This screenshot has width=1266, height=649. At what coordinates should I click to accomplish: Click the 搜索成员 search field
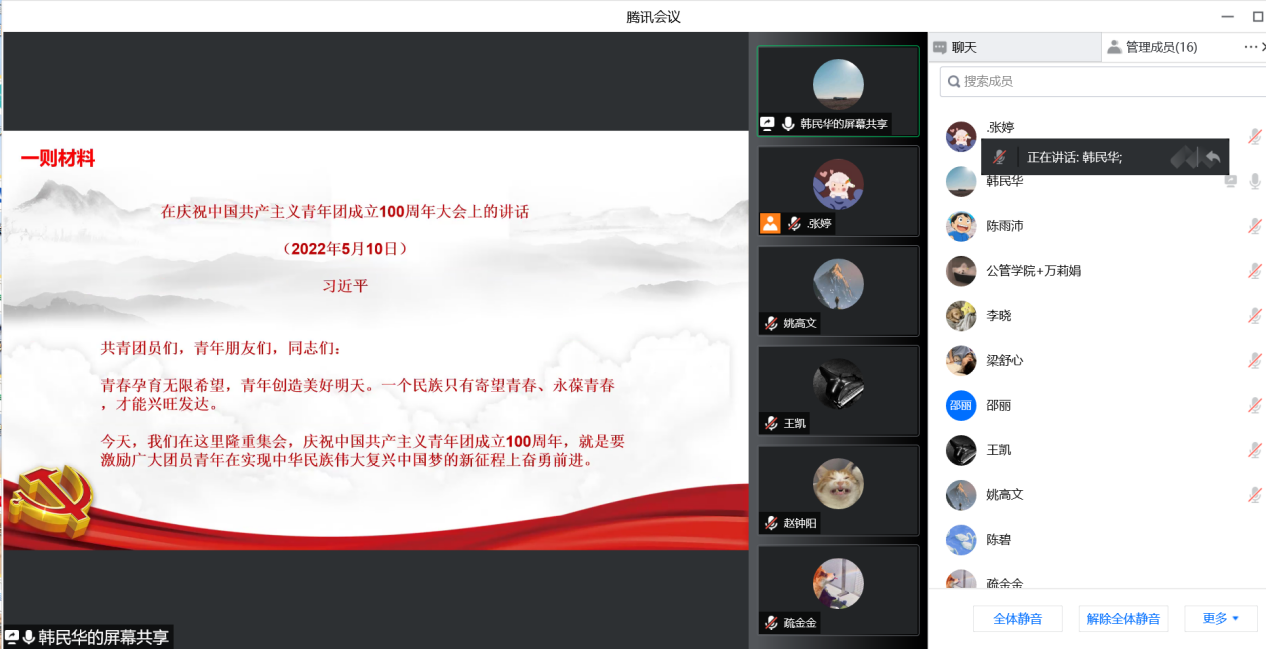[x=1100, y=81]
